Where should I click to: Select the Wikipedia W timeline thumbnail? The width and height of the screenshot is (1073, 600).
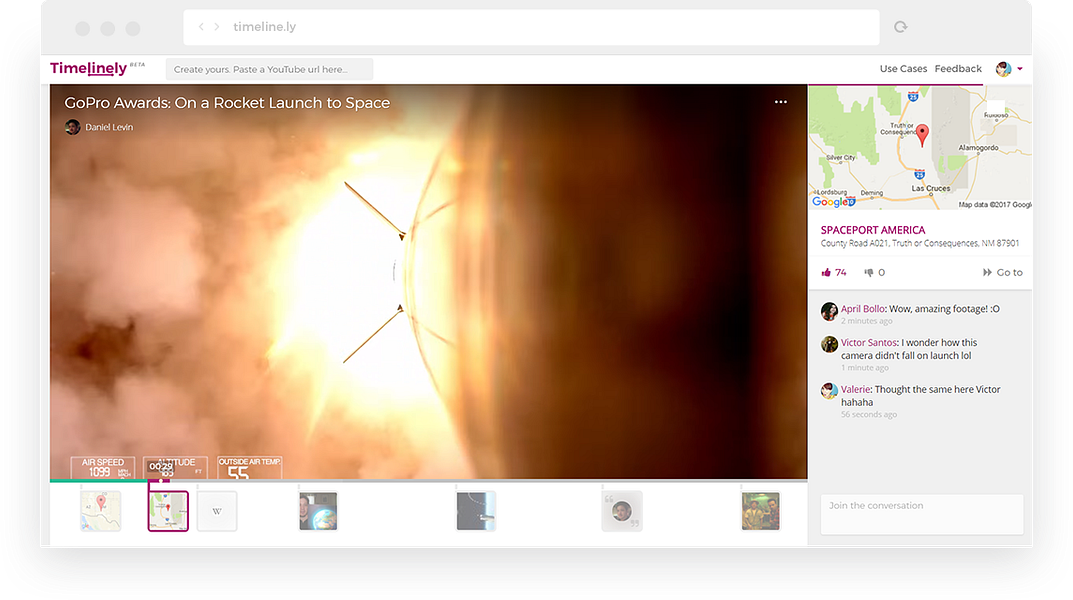point(217,511)
